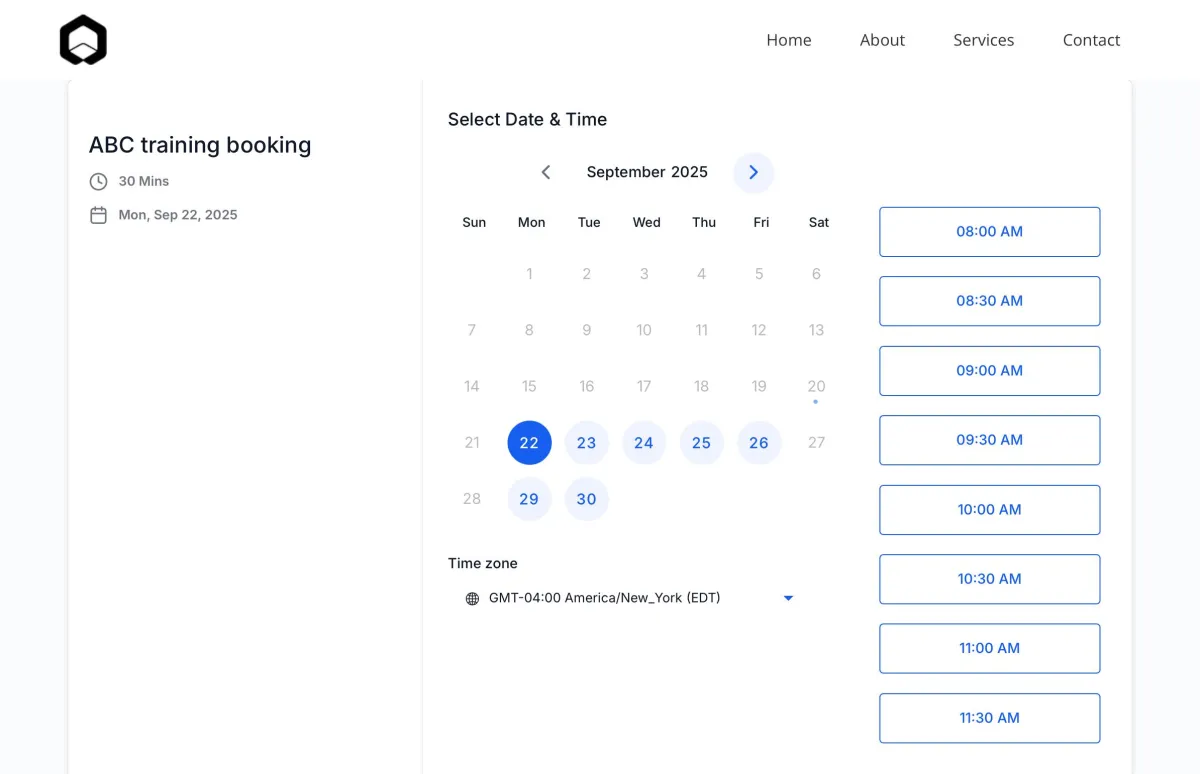Go to the Contact page

(1091, 40)
